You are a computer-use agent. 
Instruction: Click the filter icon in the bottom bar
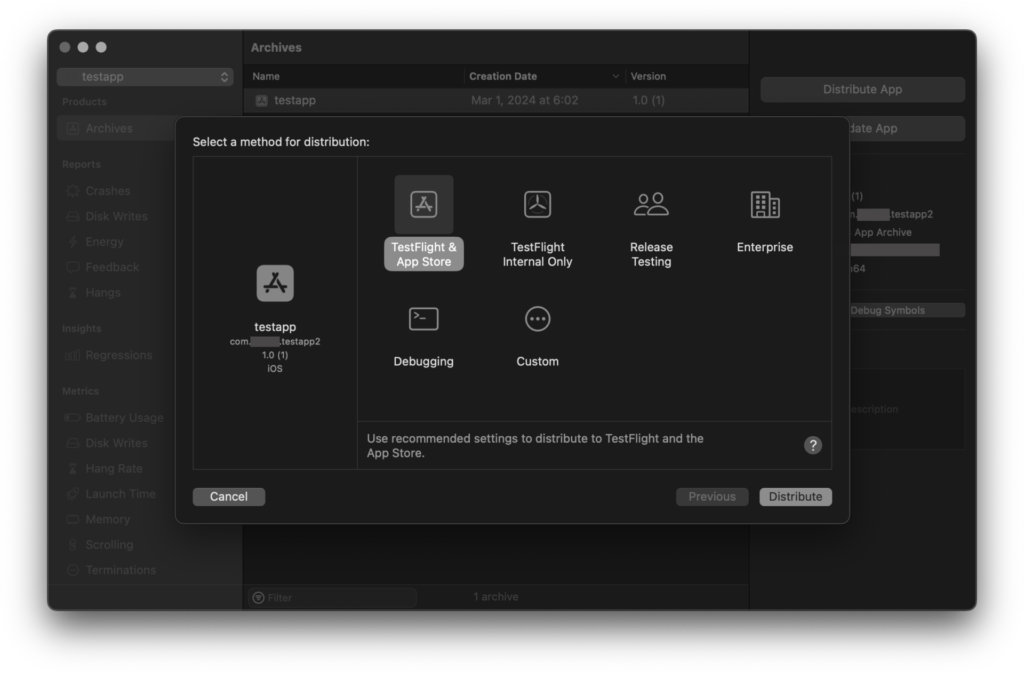(x=259, y=597)
